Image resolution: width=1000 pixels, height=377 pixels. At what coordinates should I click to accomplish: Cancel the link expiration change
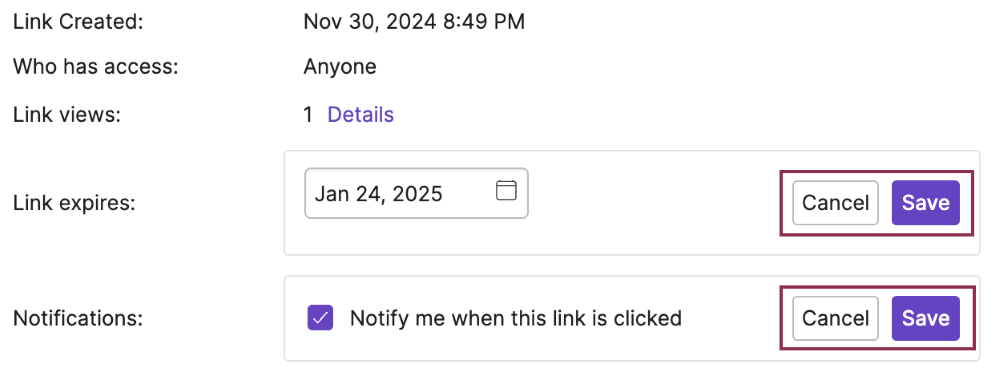point(835,203)
